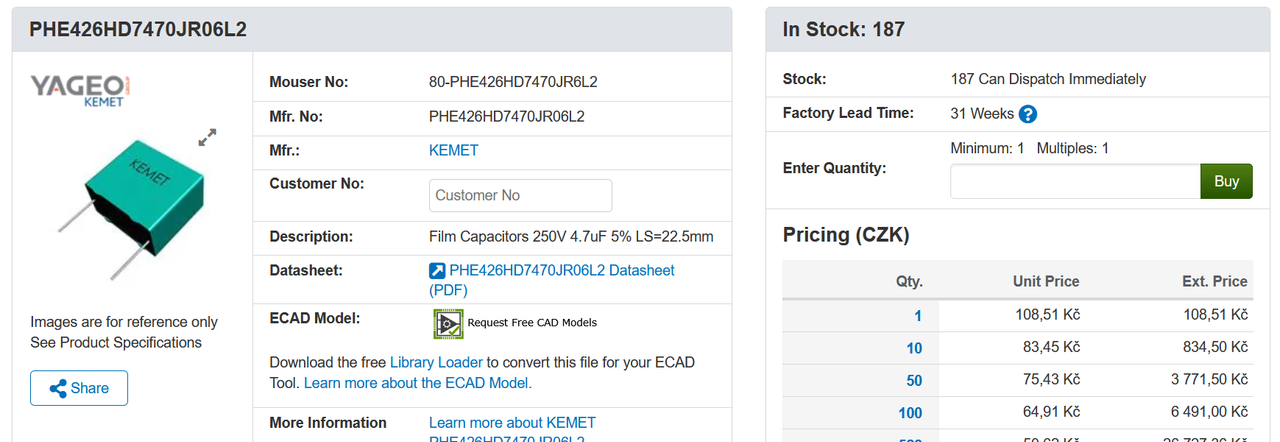The width and height of the screenshot is (1280, 442).
Task: Click the extended price 6 491,00 Kč
Action: tap(1208, 412)
